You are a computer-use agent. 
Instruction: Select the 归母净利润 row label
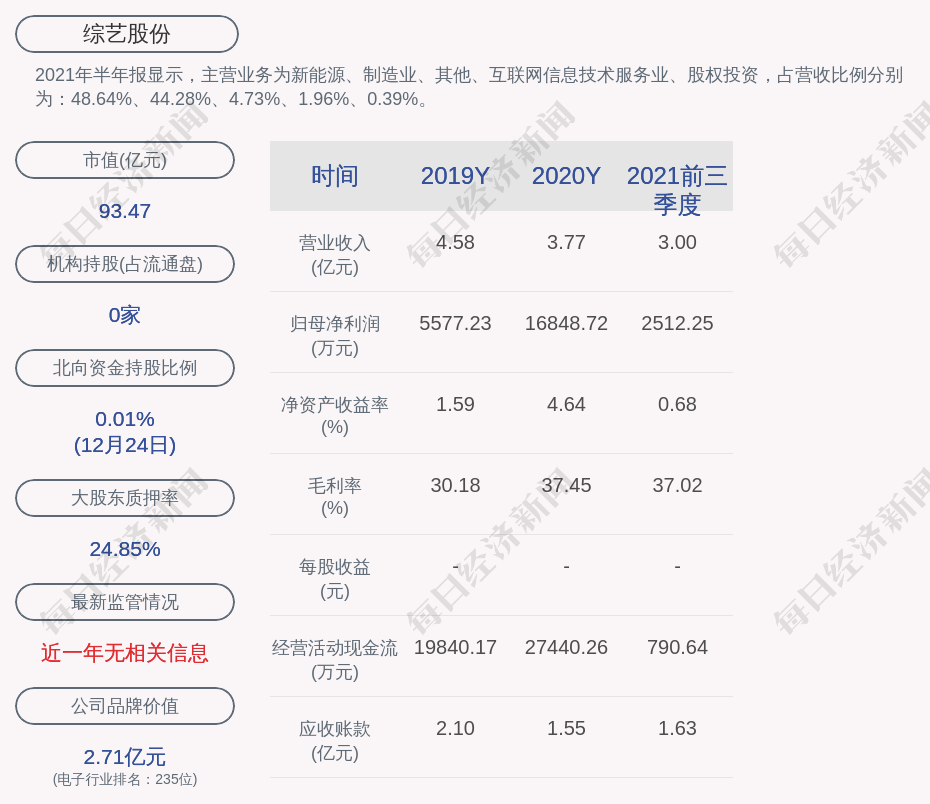[335, 336]
